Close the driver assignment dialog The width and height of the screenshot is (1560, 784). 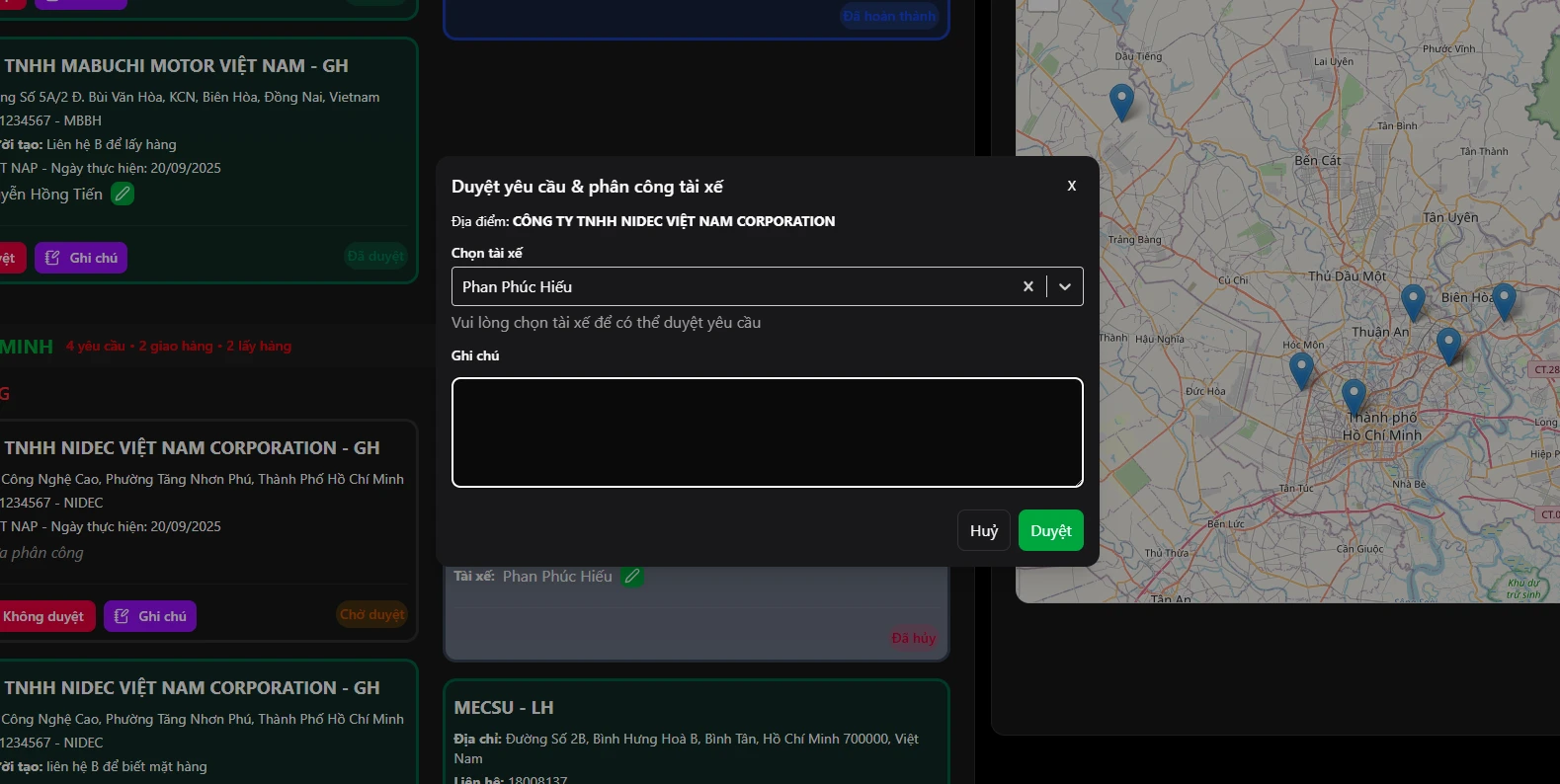coord(1071,186)
